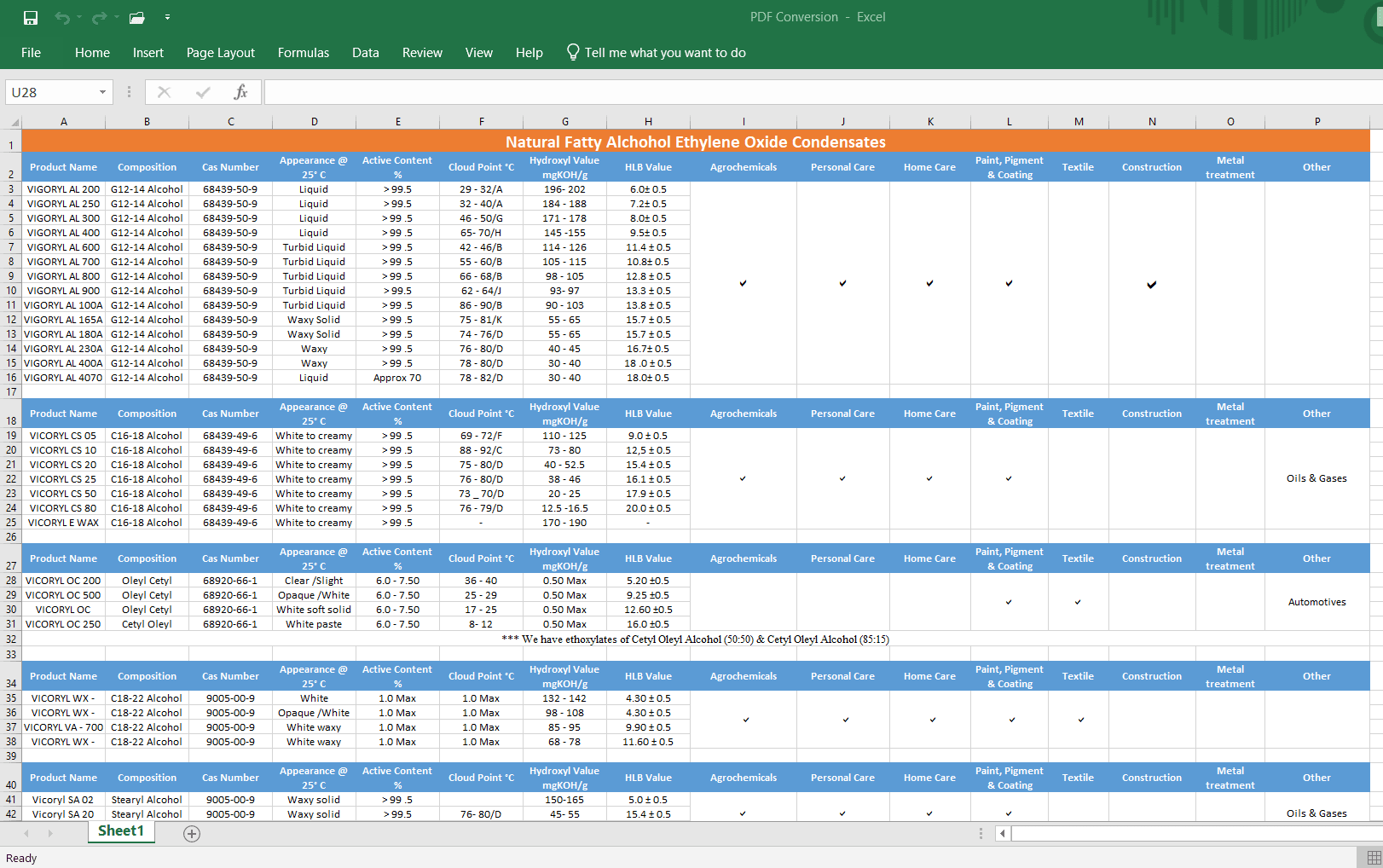1383x868 pixels.
Task: Click the 'VICORYL E WAX' cell
Action: point(63,523)
